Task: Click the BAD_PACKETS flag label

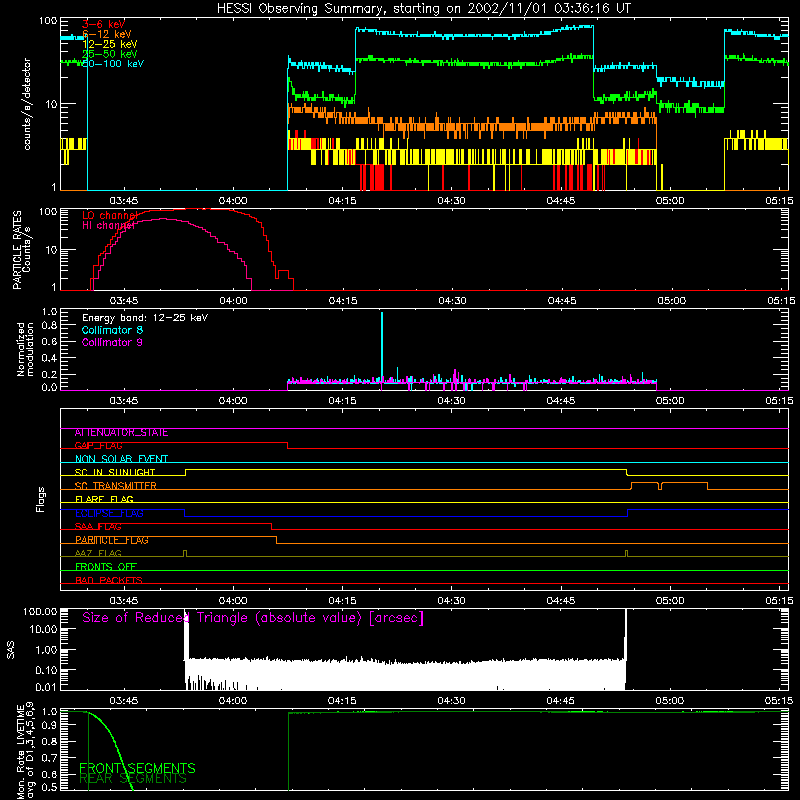Action: coord(109,581)
